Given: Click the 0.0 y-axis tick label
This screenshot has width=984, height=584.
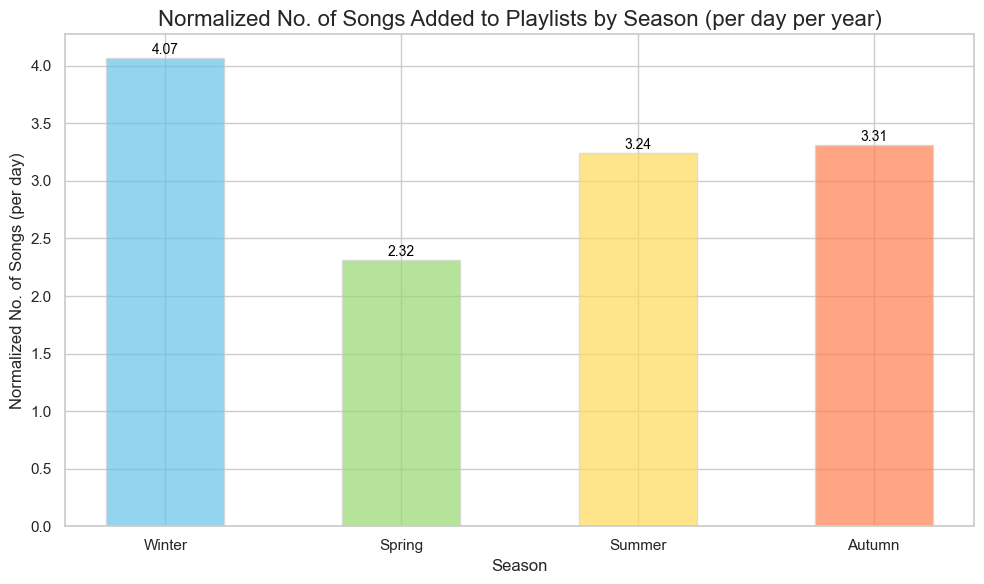Looking at the screenshot, I should pyautogui.click(x=41, y=527).
